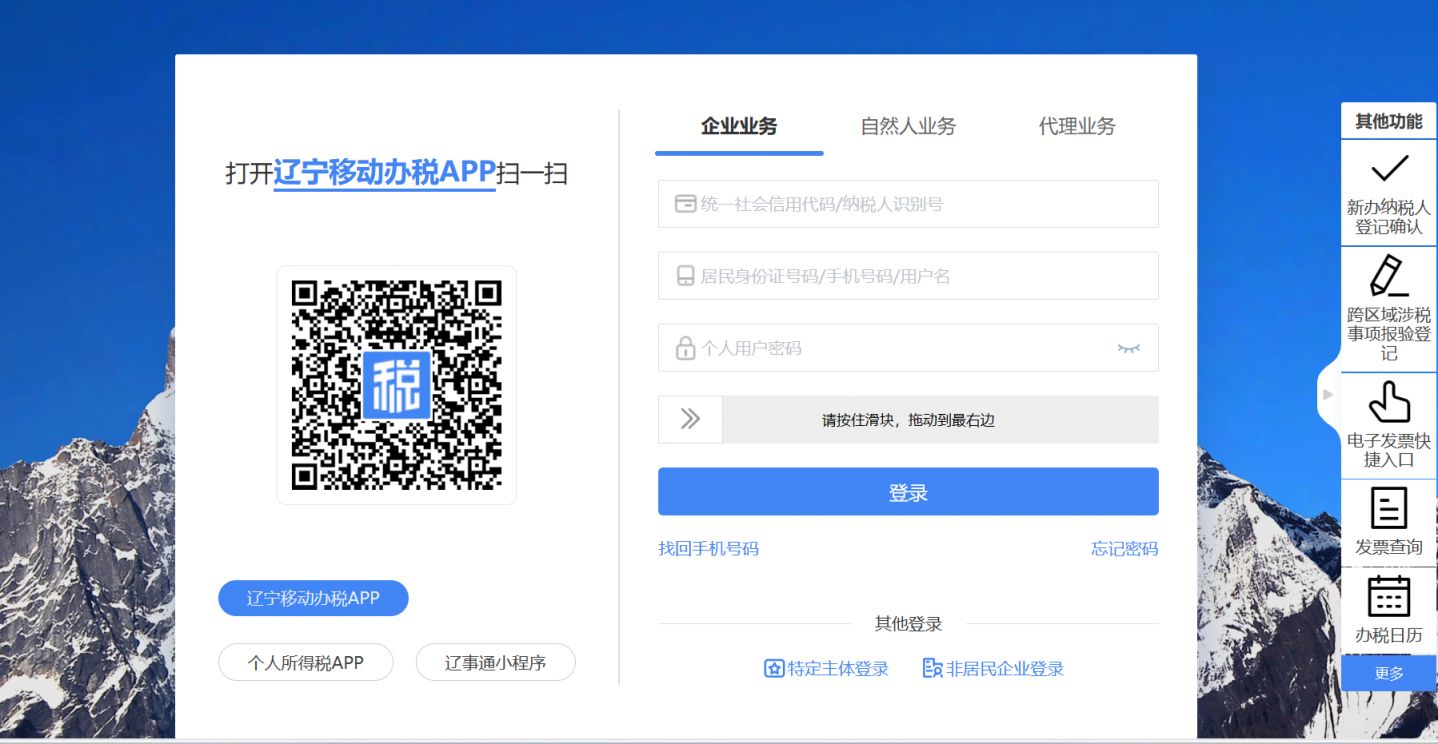
Task: Focus the 统一社会信用代码/纳税人识别号 field
Action: pos(908,204)
